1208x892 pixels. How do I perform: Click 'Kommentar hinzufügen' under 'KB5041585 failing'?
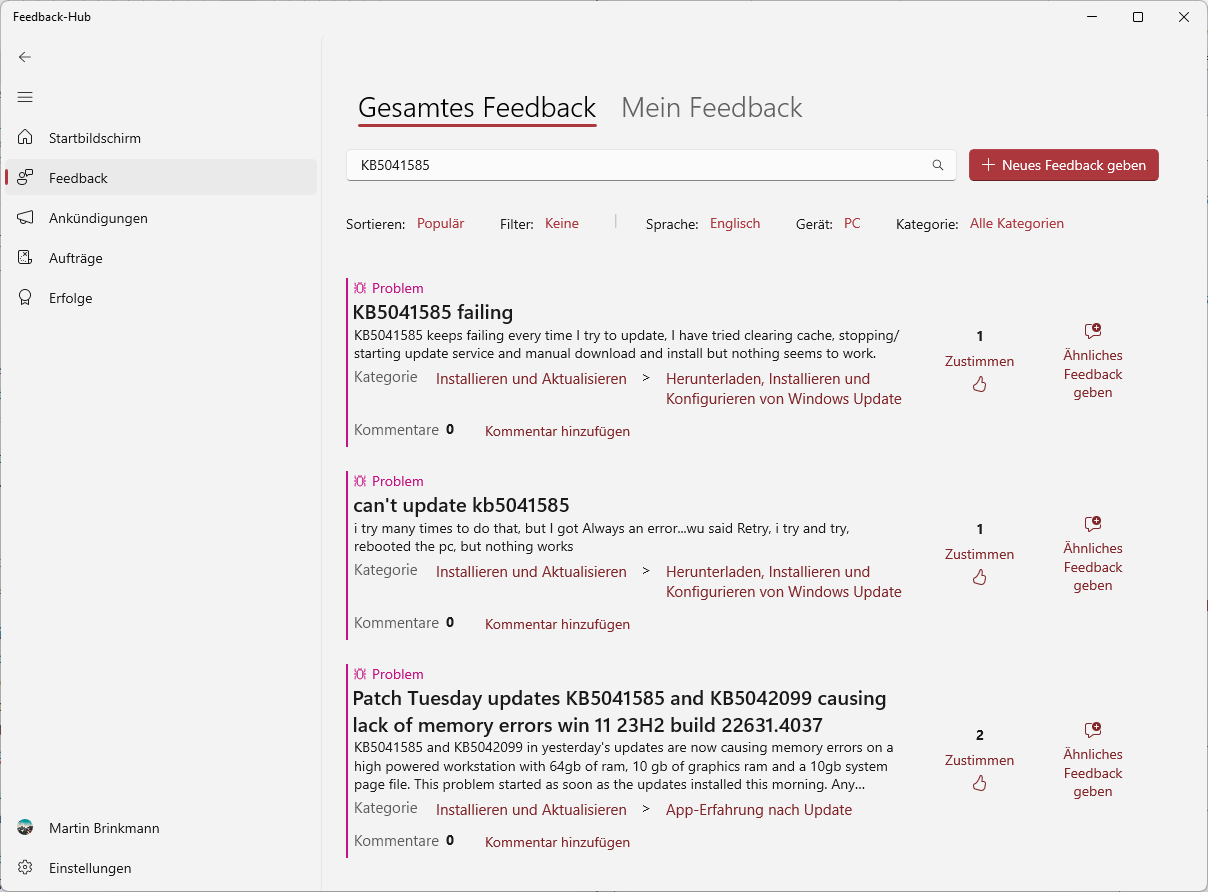pyautogui.click(x=557, y=431)
